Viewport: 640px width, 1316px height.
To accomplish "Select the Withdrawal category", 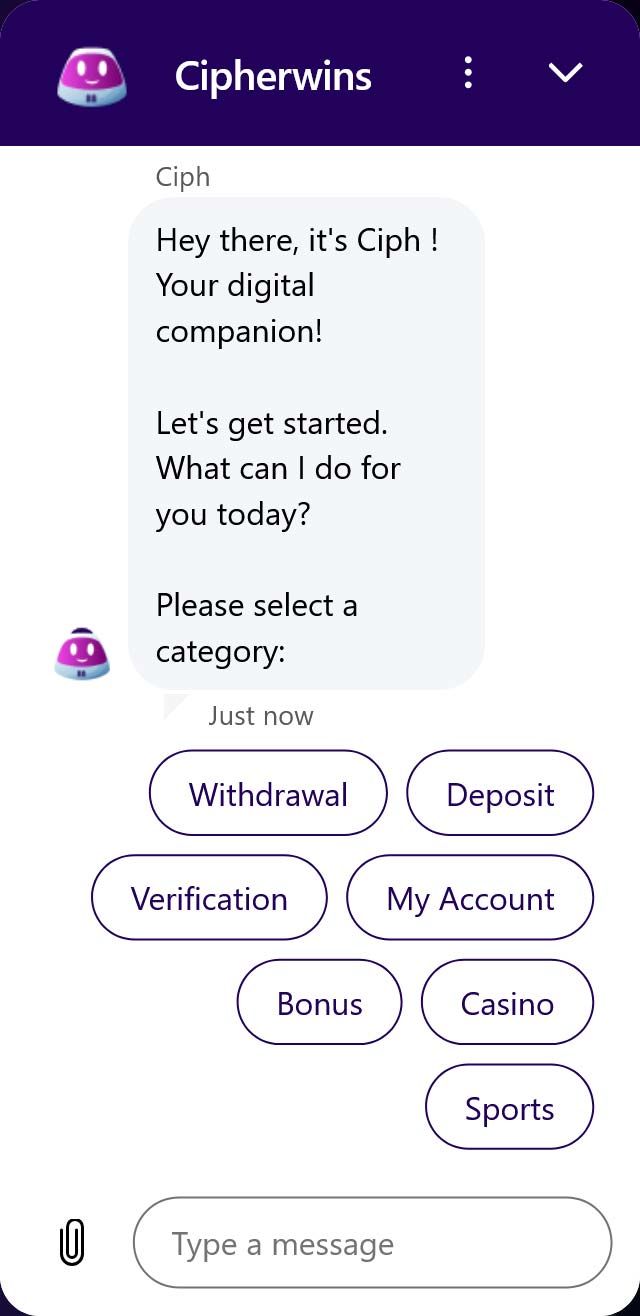I will pos(268,794).
